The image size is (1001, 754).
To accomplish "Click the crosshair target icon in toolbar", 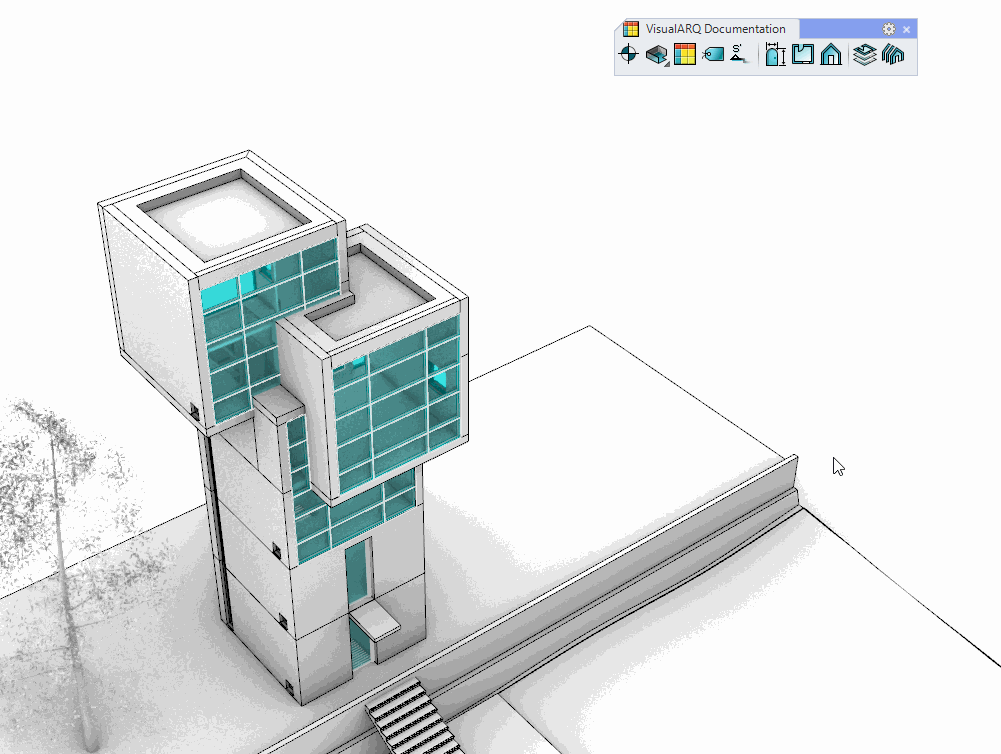I will [629, 55].
